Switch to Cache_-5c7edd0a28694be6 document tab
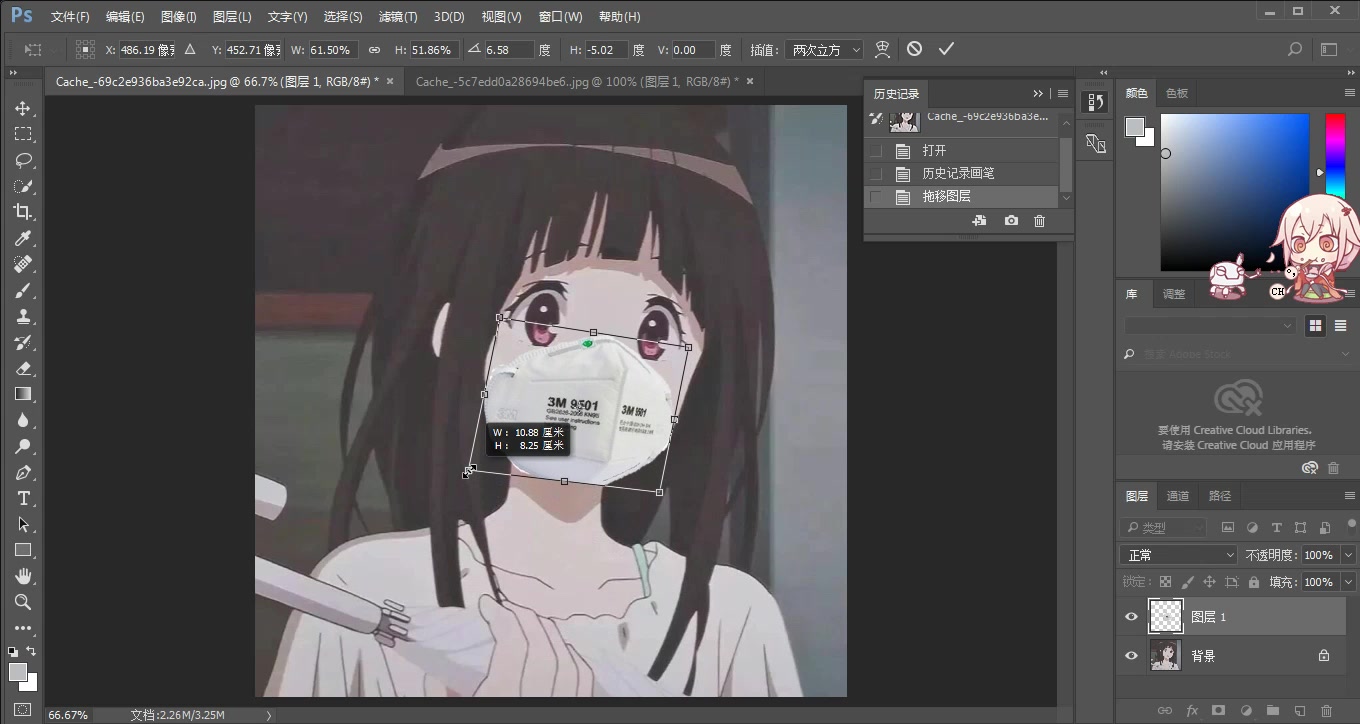This screenshot has width=1360, height=724. coord(577,82)
